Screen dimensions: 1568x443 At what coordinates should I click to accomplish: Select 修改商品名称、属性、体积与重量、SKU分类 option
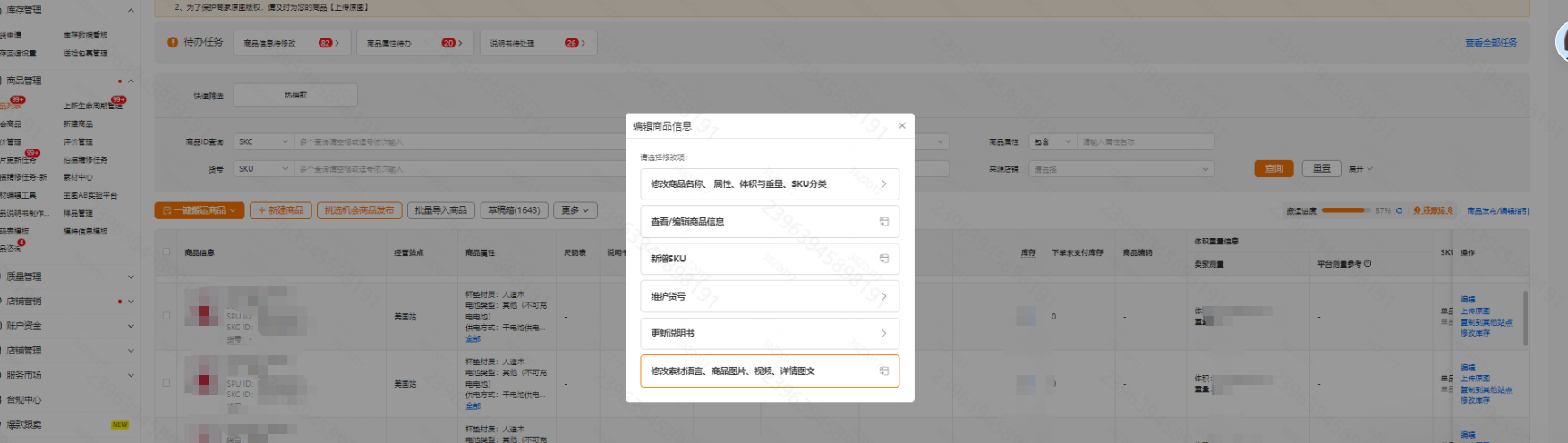[x=770, y=184]
